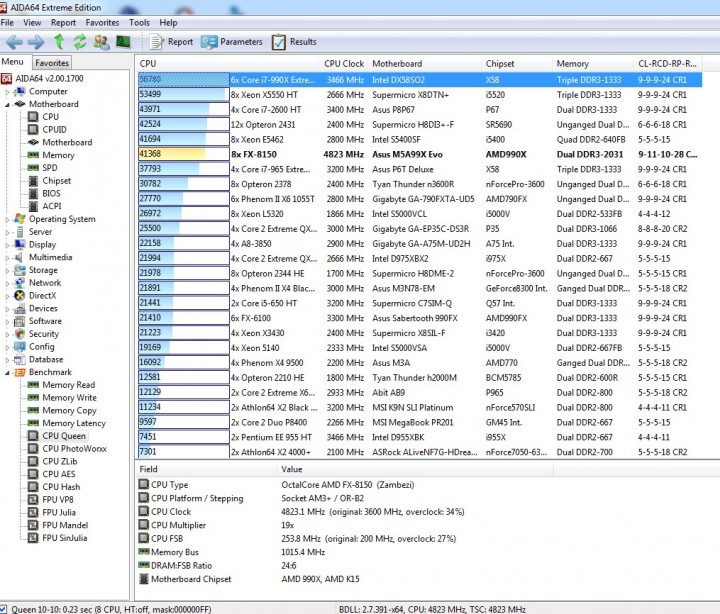Expand the Operating System tree node
This screenshot has width=720, height=614.
[7, 220]
